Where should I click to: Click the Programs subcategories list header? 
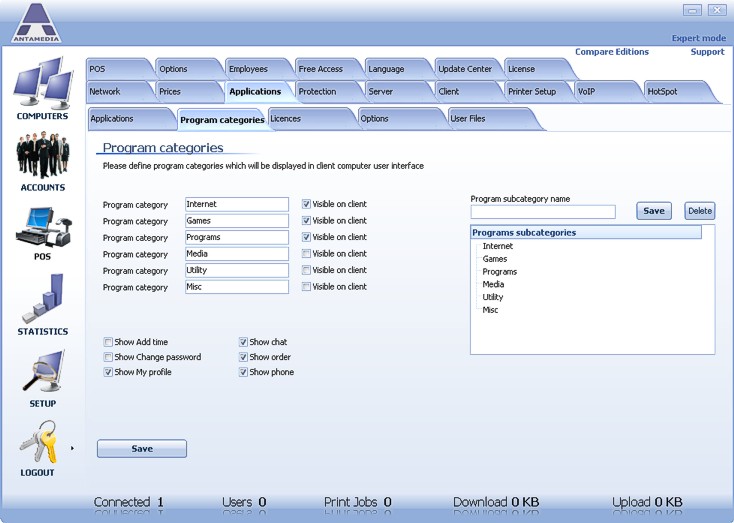click(x=586, y=233)
